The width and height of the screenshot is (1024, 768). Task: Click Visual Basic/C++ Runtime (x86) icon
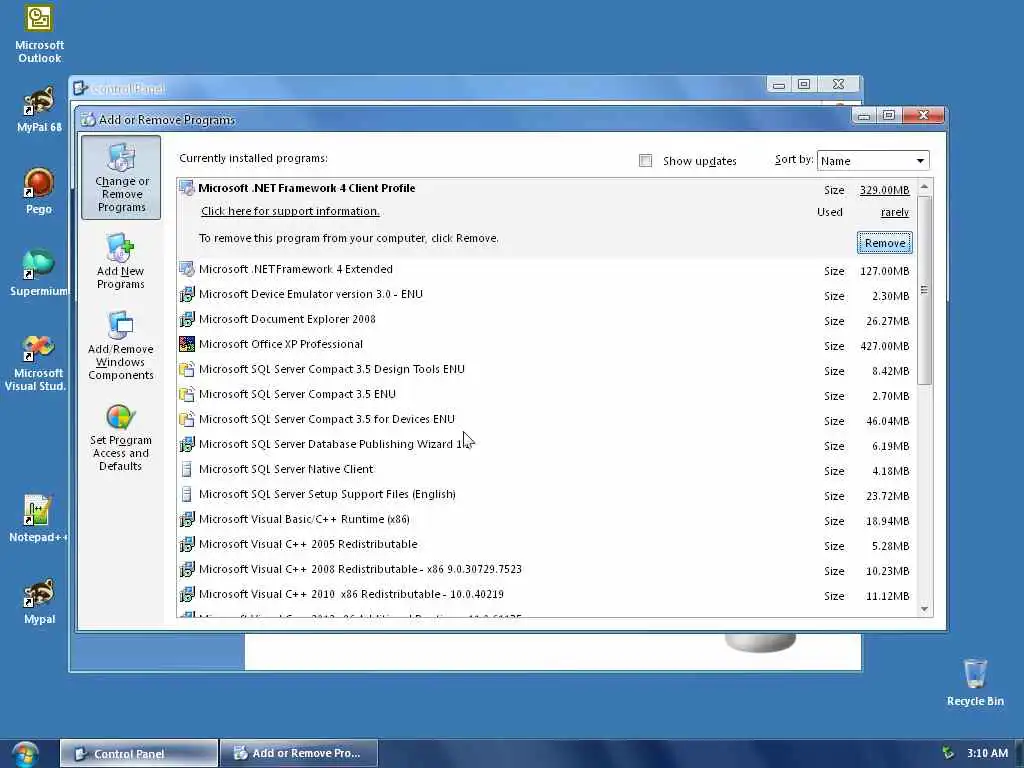click(187, 519)
